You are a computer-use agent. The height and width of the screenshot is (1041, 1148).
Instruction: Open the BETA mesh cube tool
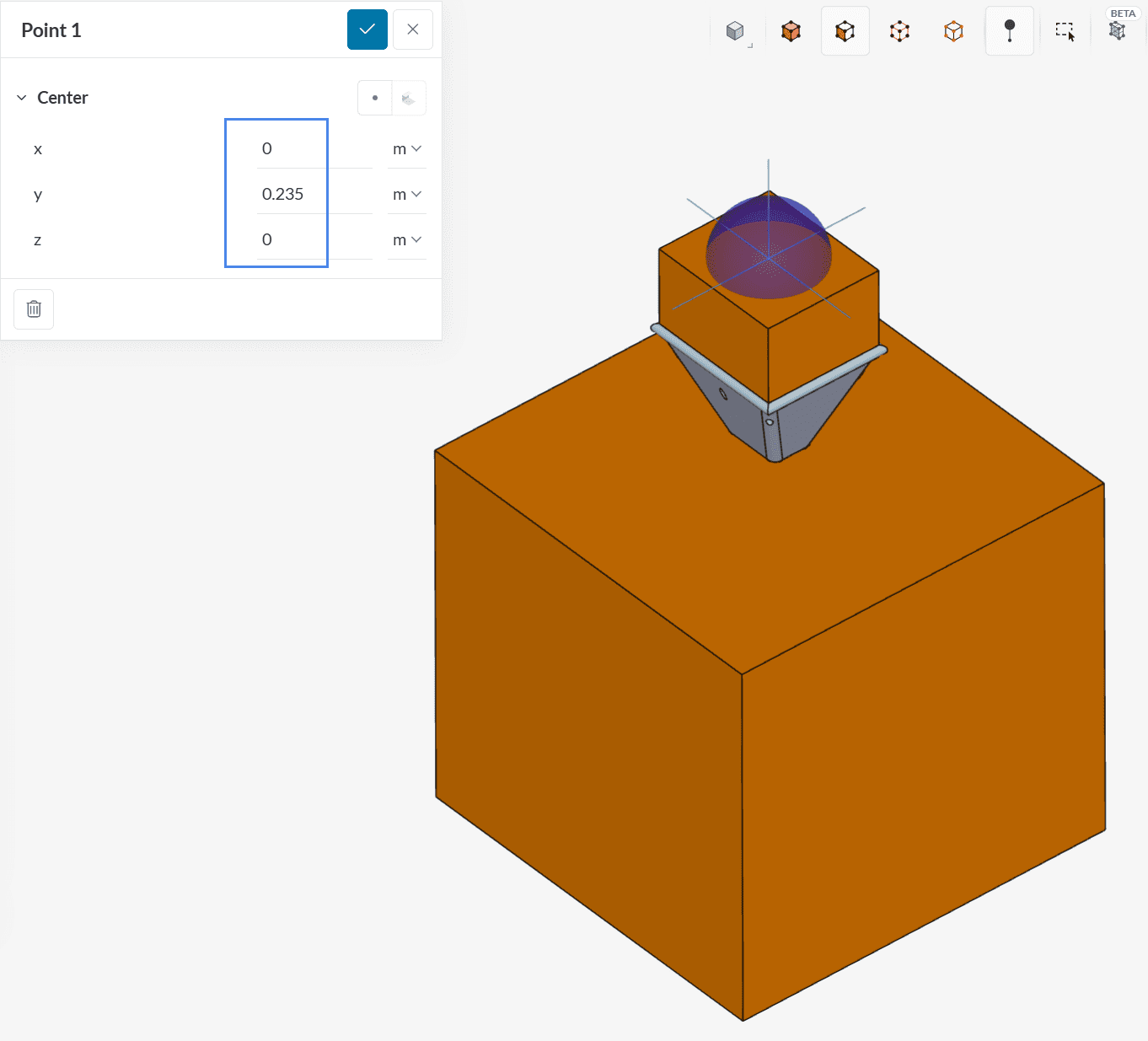coord(1117,32)
